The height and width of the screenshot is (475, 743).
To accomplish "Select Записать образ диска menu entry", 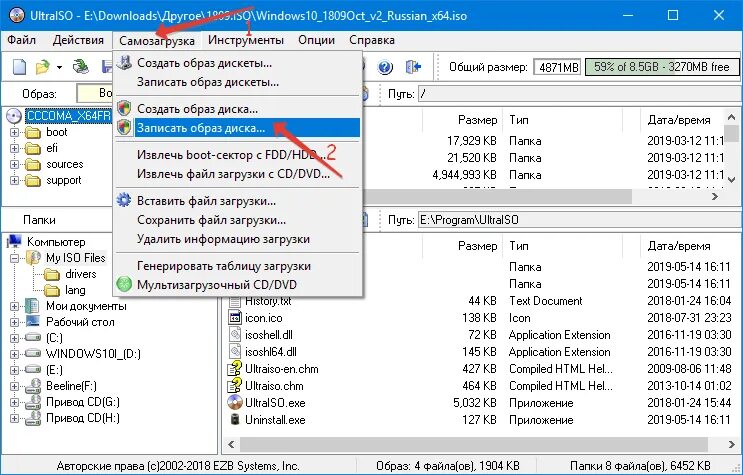I will click(x=238, y=128).
